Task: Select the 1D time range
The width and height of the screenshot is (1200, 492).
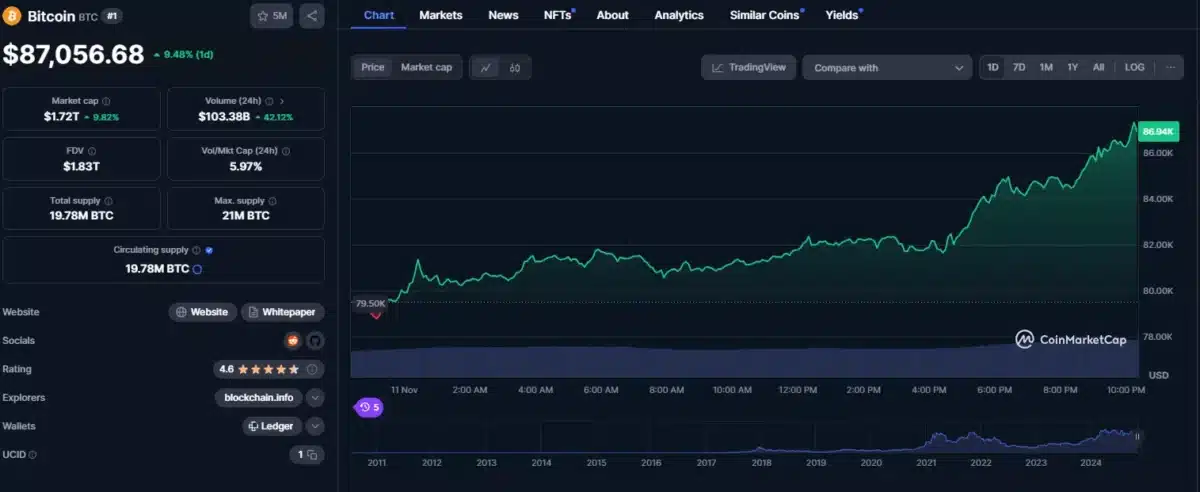Action: click(993, 67)
